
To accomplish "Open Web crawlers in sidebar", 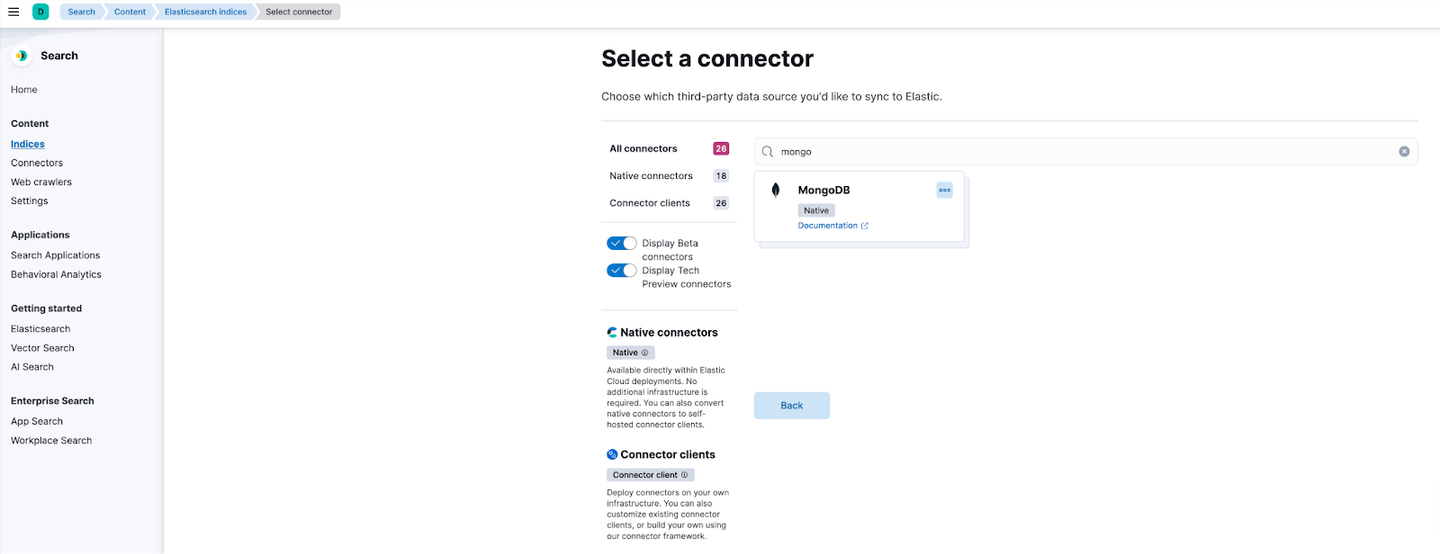I will click(41, 182).
